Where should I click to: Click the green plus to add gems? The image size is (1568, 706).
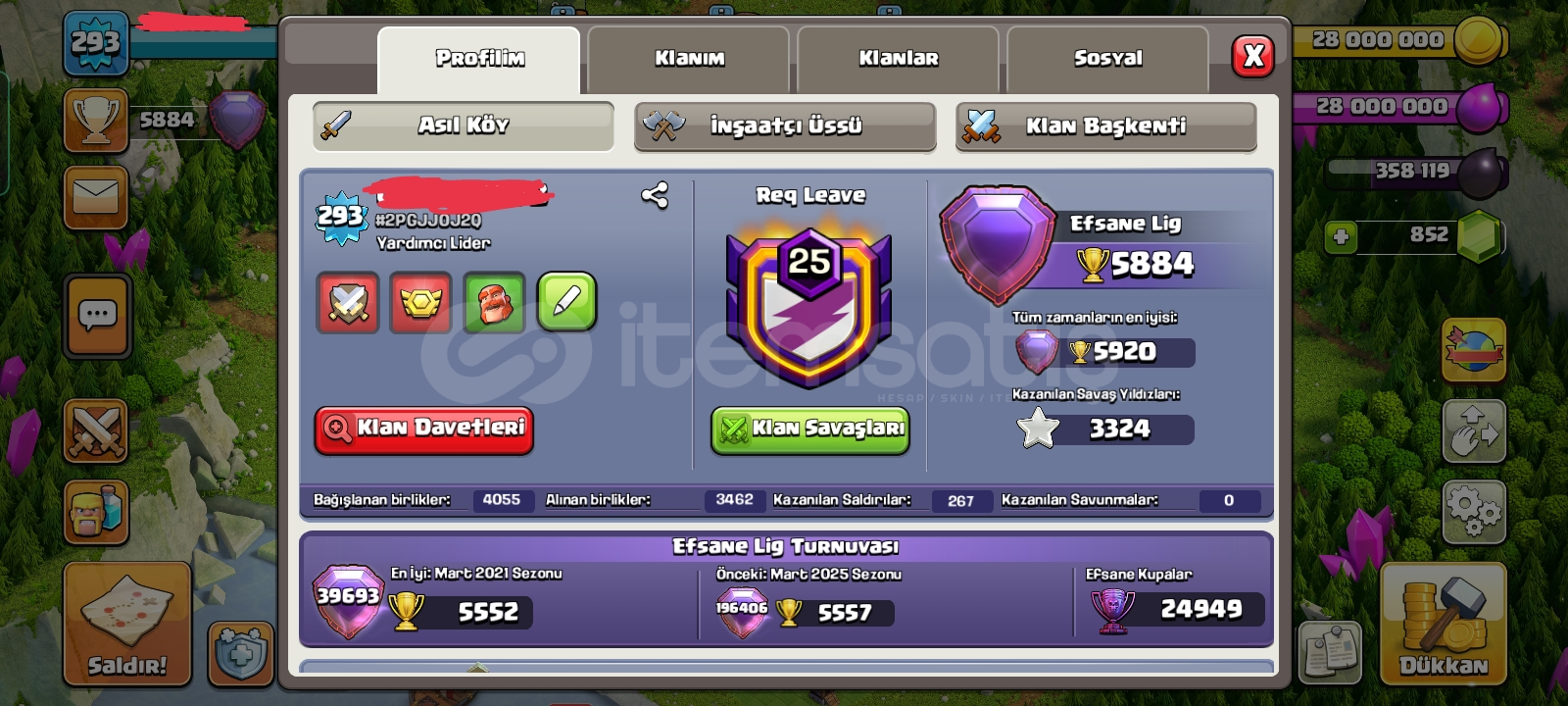[x=1341, y=236]
